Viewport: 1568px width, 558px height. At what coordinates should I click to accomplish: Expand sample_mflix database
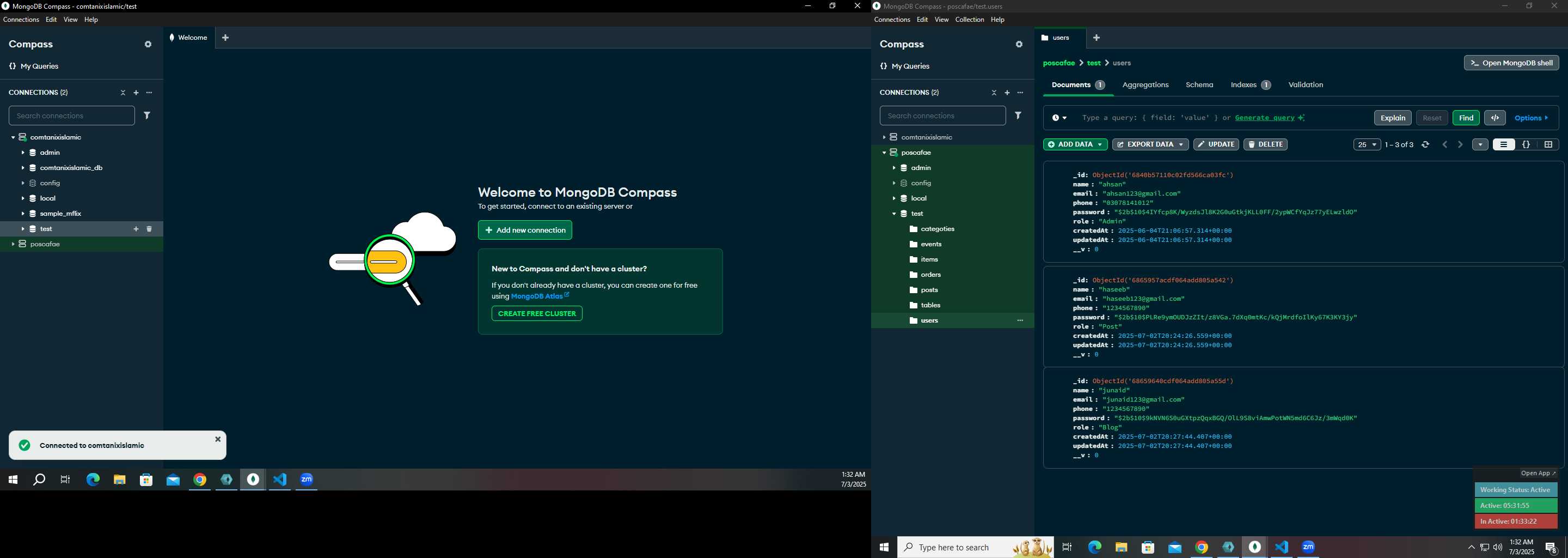click(22, 214)
